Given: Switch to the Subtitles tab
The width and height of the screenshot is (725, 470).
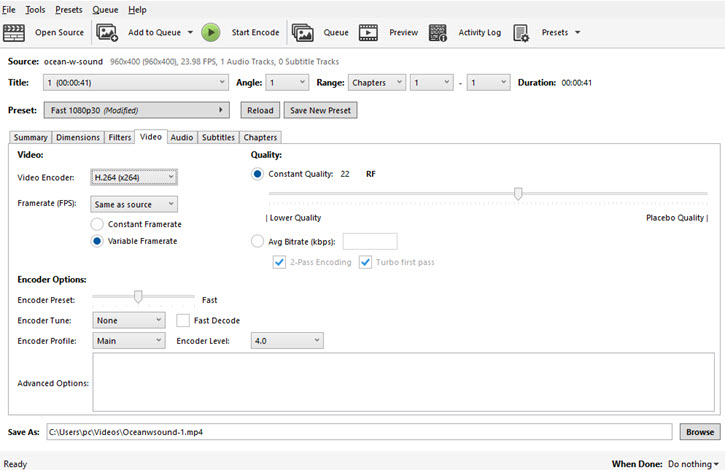Looking at the screenshot, I should (218, 137).
